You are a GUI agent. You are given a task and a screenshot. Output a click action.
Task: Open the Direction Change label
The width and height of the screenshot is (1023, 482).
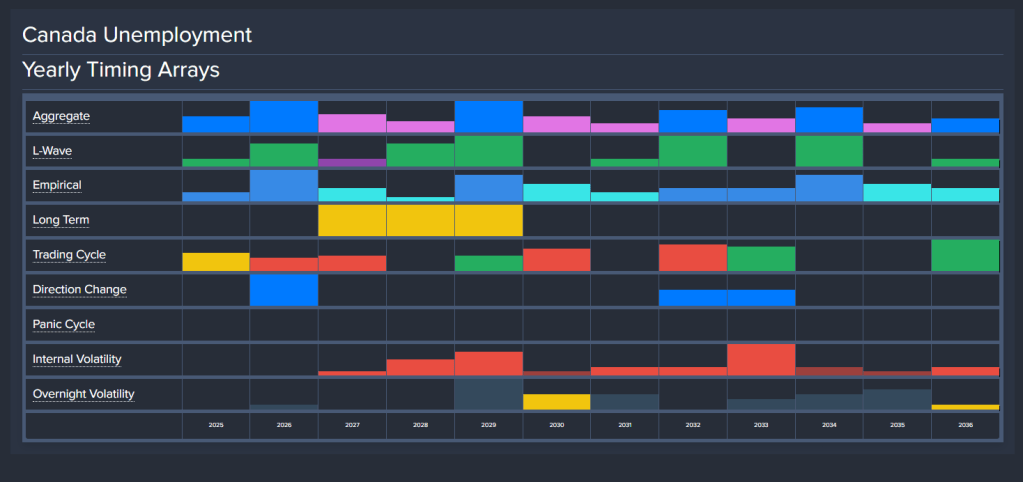point(80,290)
